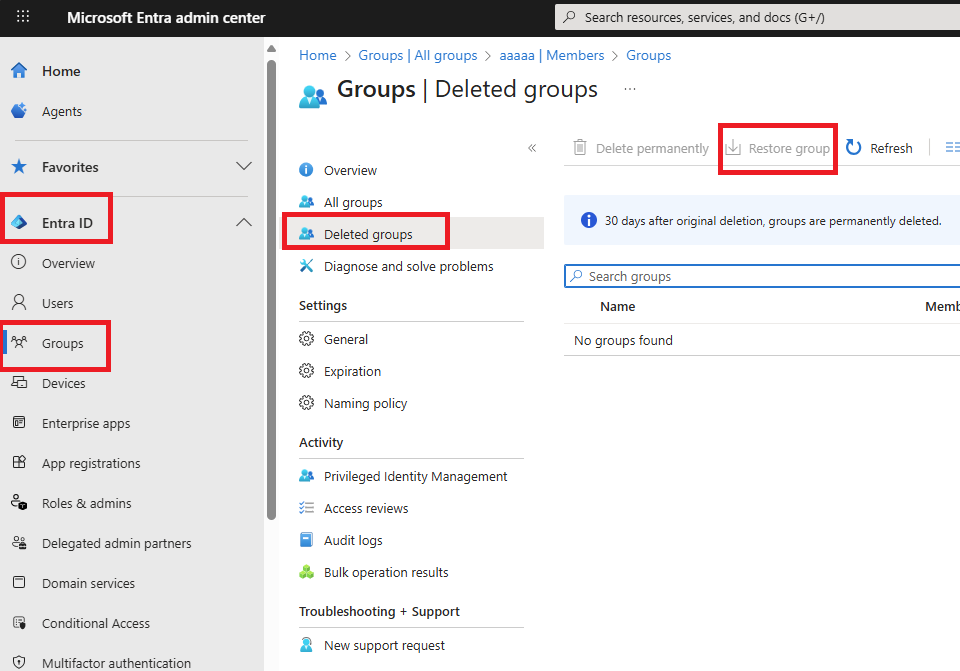Open the app launcher waffle icon
This screenshot has width=960, height=671.
(x=23, y=17)
